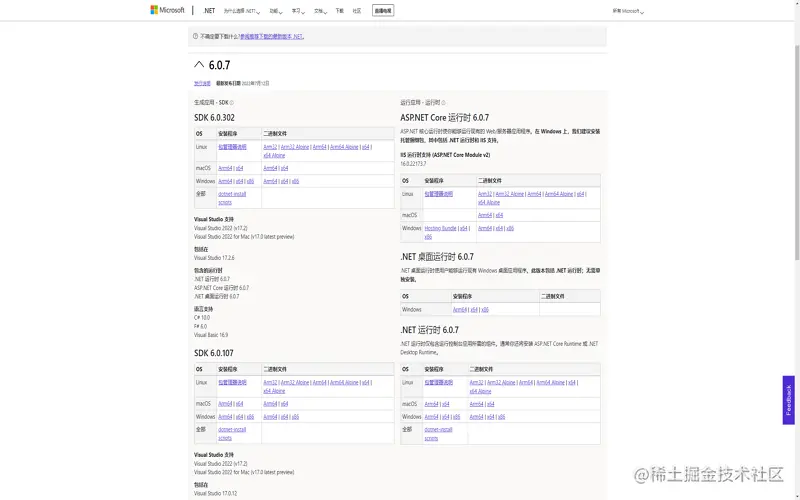Open the 社区 menu item
This screenshot has height=500, width=800.
(357, 11)
